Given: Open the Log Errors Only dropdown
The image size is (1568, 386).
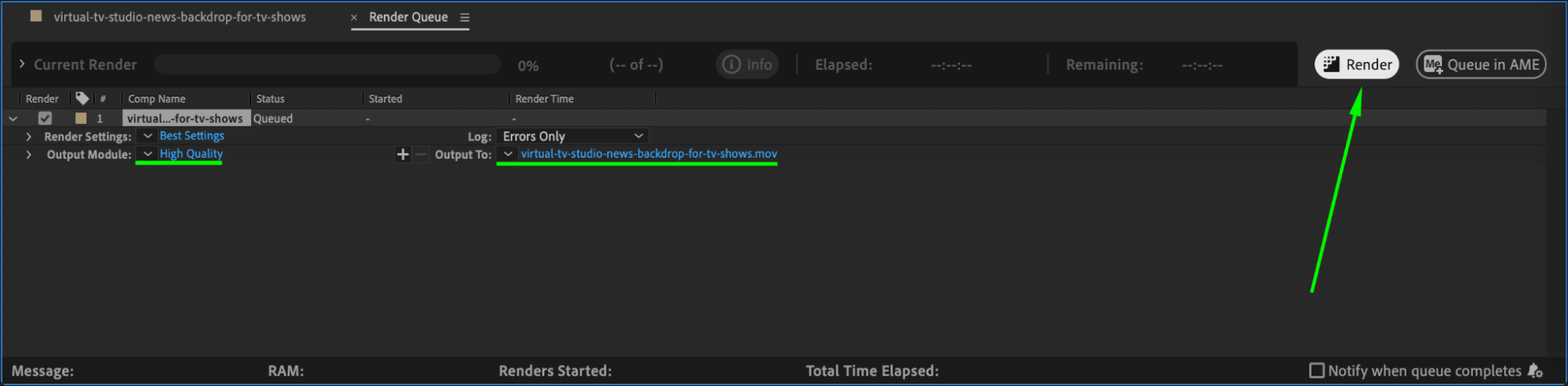Looking at the screenshot, I should [573, 136].
